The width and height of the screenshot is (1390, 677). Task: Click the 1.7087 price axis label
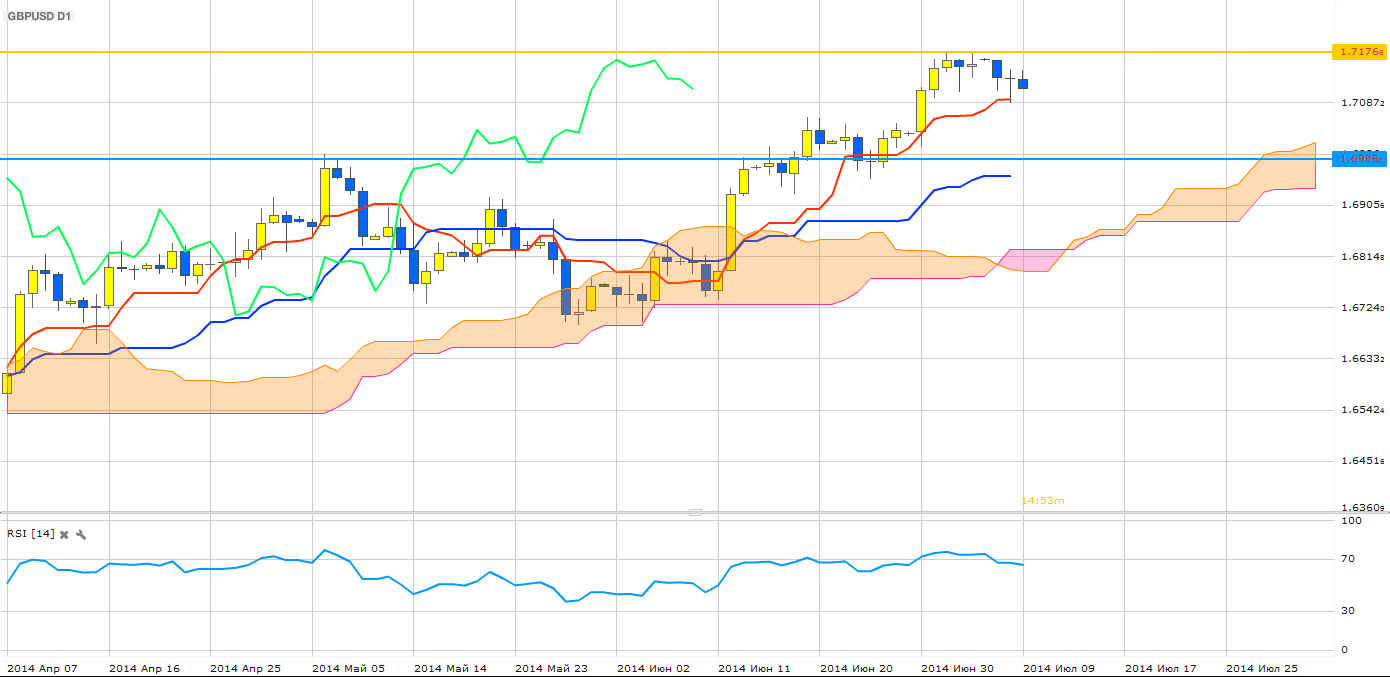(x=1361, y=103)
